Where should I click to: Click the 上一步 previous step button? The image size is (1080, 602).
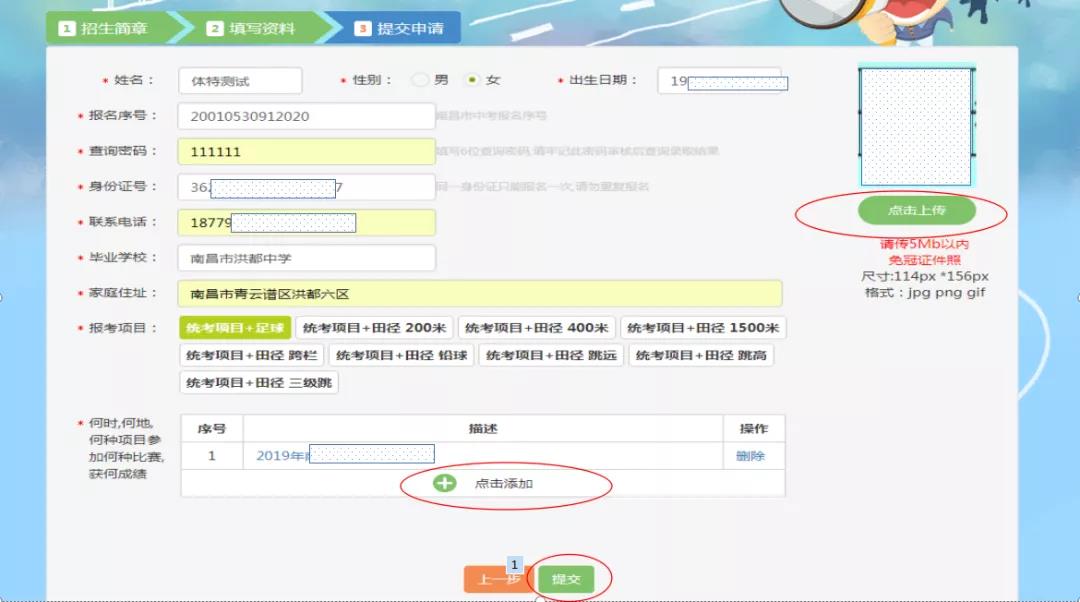[x=498, y=579]
